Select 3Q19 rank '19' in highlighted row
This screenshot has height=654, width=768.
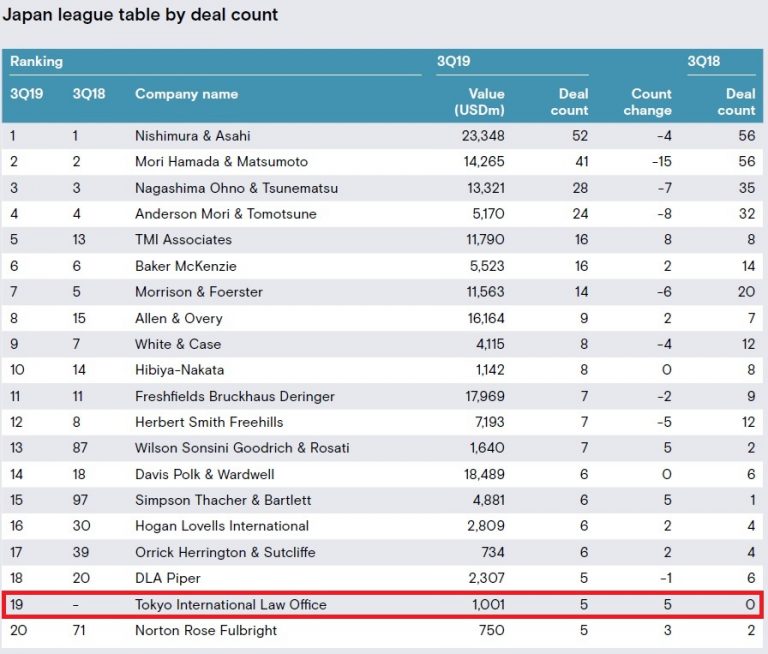[x=17, y=605]
